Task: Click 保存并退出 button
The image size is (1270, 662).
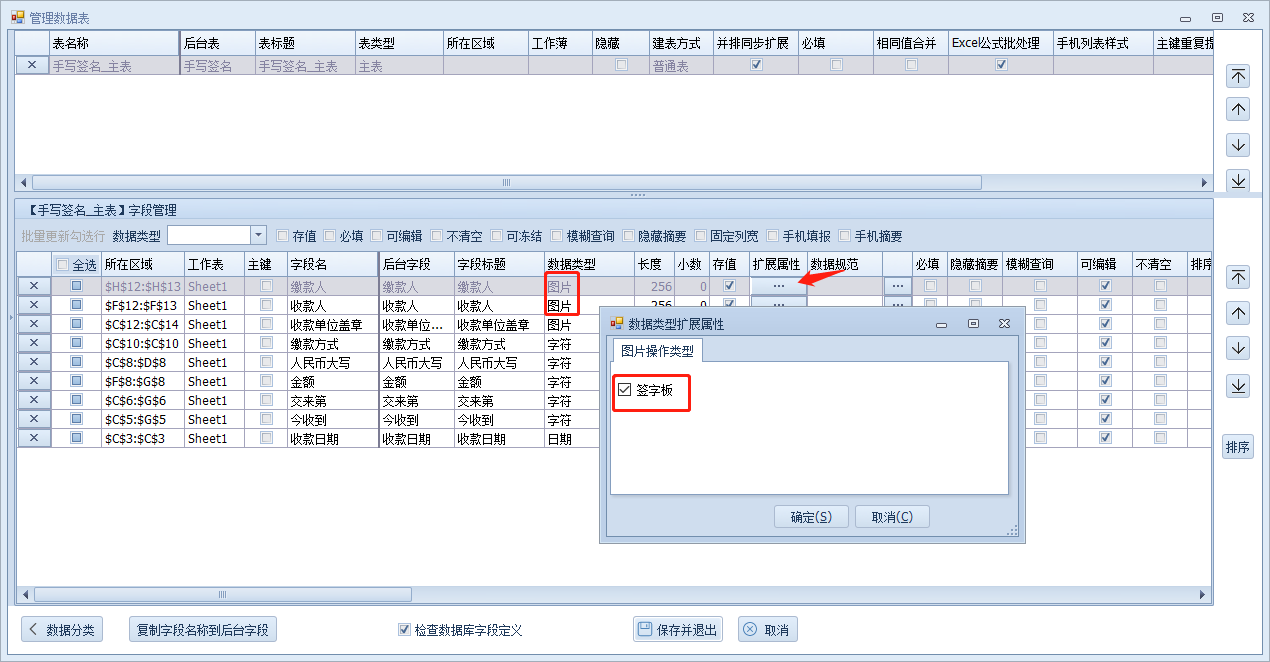Action: pos(677,630)
